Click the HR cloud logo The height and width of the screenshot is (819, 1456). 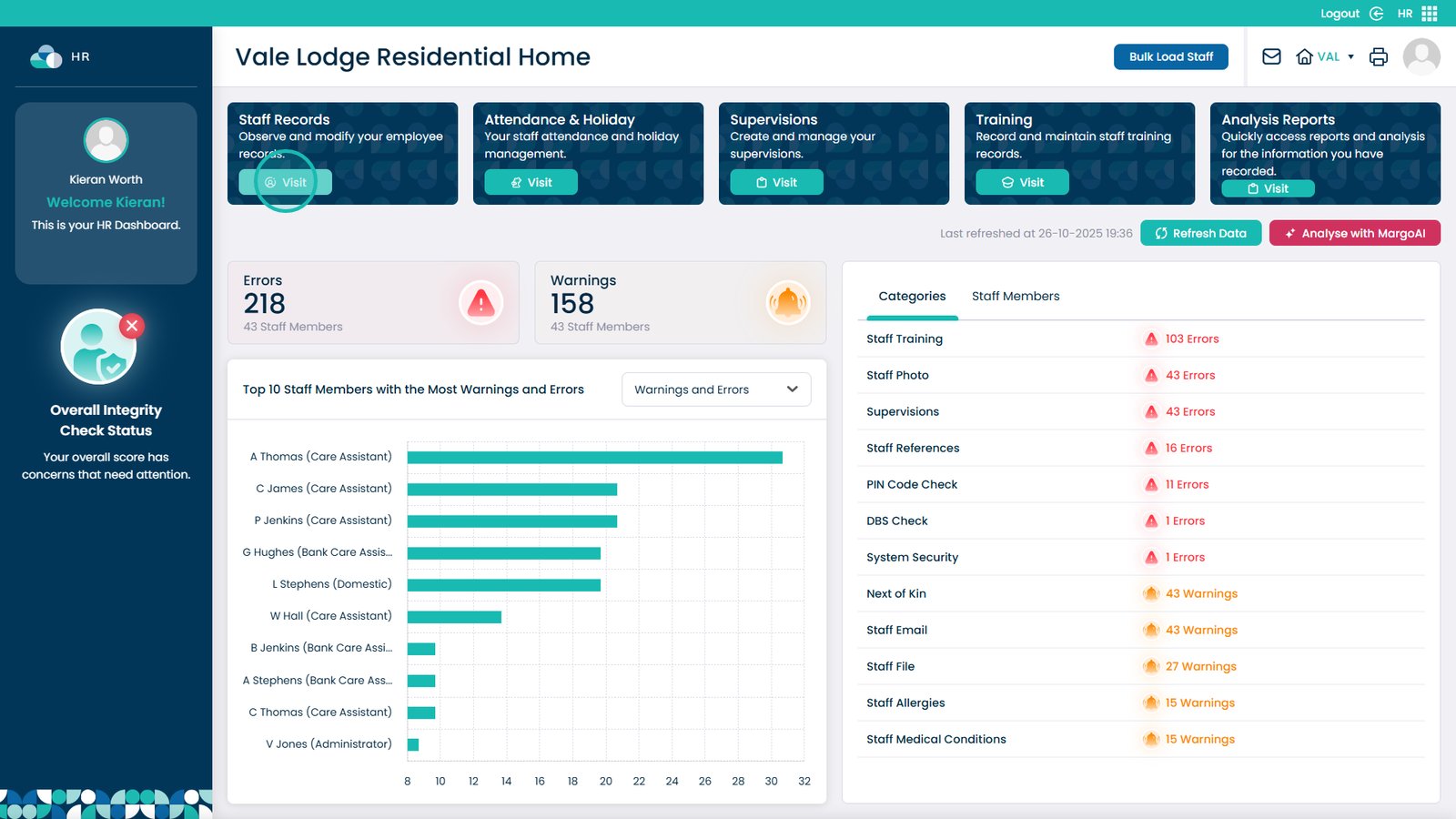[46, 56]
